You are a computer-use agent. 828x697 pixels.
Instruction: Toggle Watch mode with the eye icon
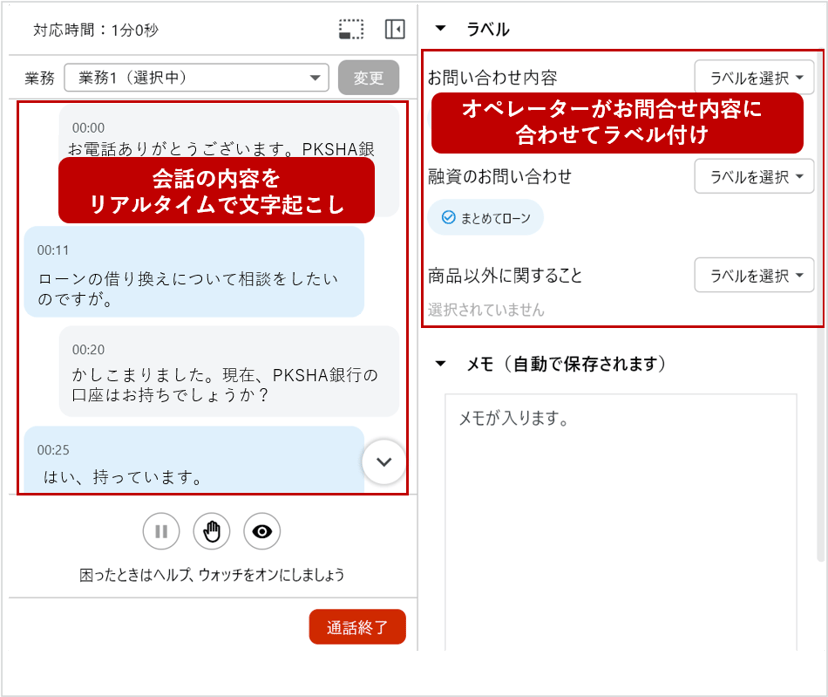point(262,532)
